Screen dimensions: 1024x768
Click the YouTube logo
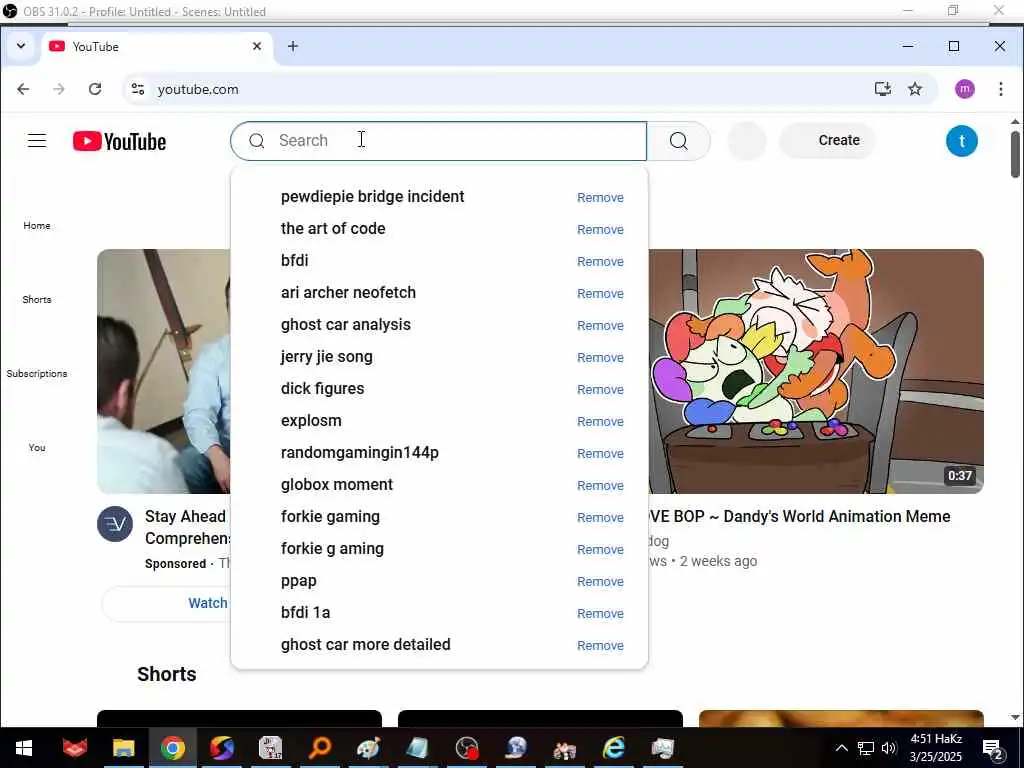pyautogui.click(x=120, y=141)
